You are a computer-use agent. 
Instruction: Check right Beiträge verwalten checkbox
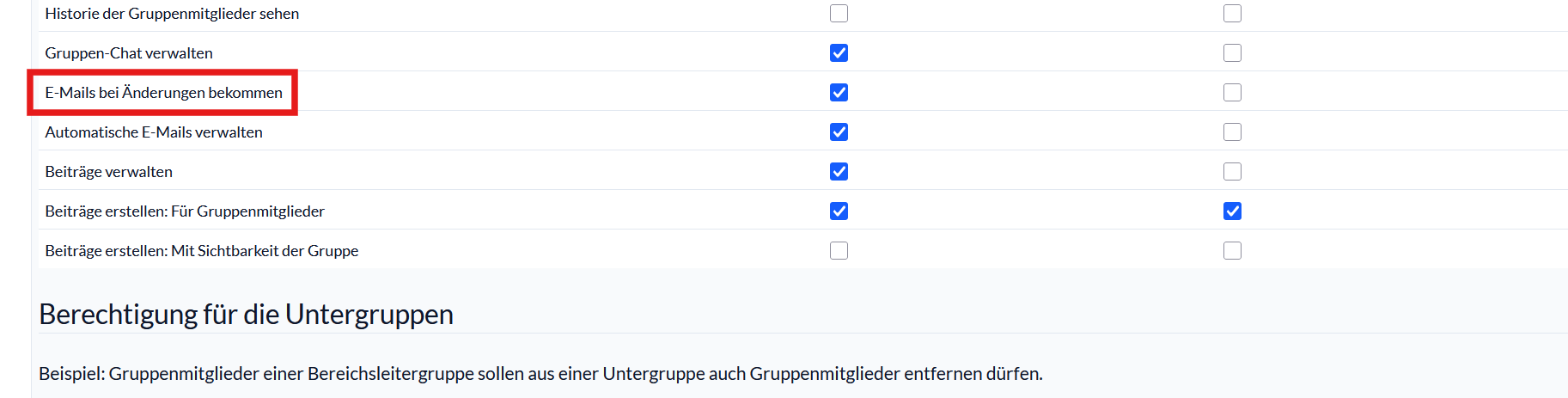pos(1232,172)
